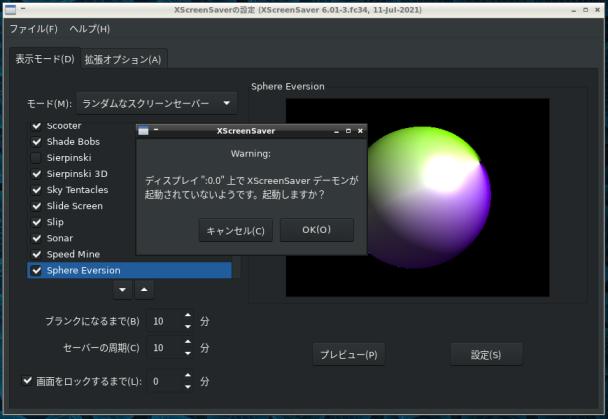Viewport: 608px width, 419px height.
Task: Uncheck the Shade Bobs checkbox
Action: [x=36, y=141]
